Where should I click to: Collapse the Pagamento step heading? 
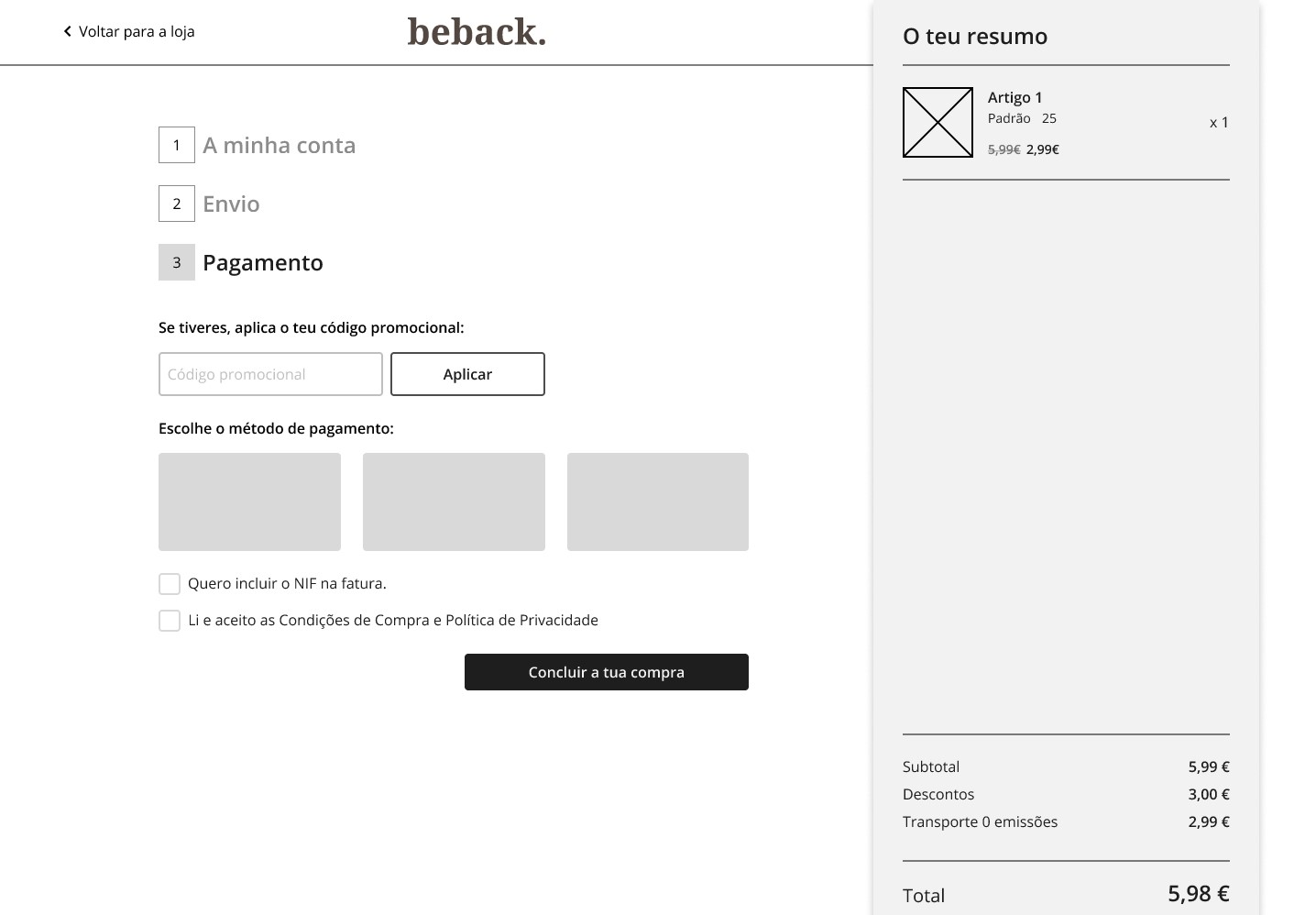point(263,263)
